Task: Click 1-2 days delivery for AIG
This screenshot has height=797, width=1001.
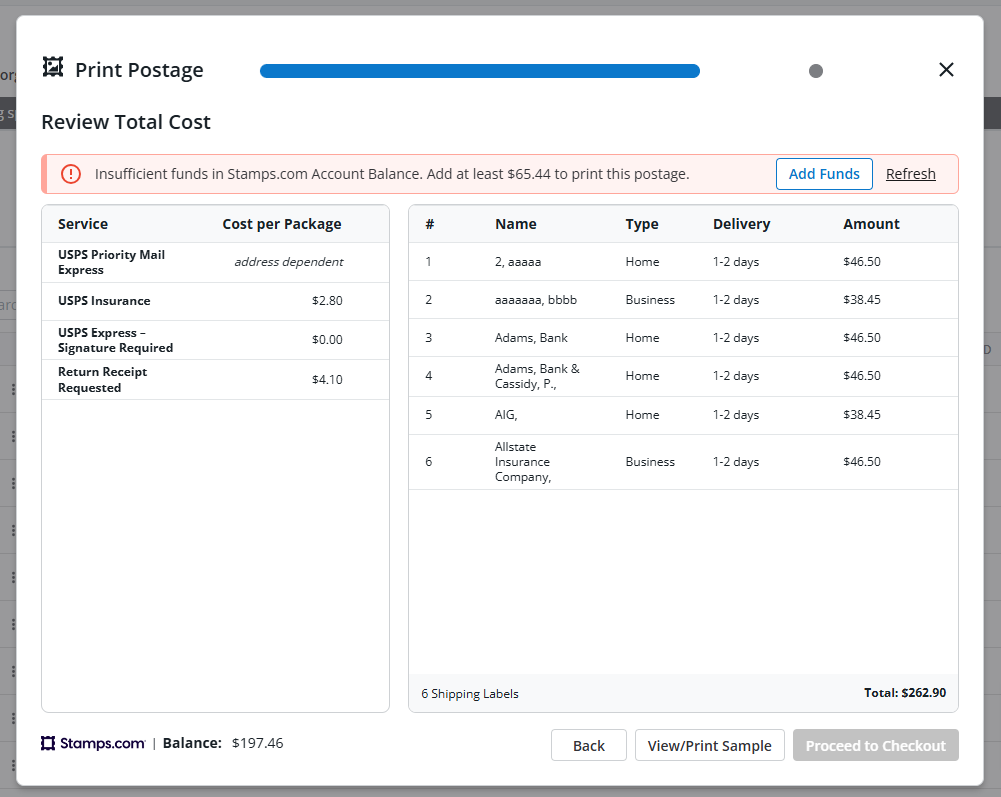Action: tap(736, 415)
